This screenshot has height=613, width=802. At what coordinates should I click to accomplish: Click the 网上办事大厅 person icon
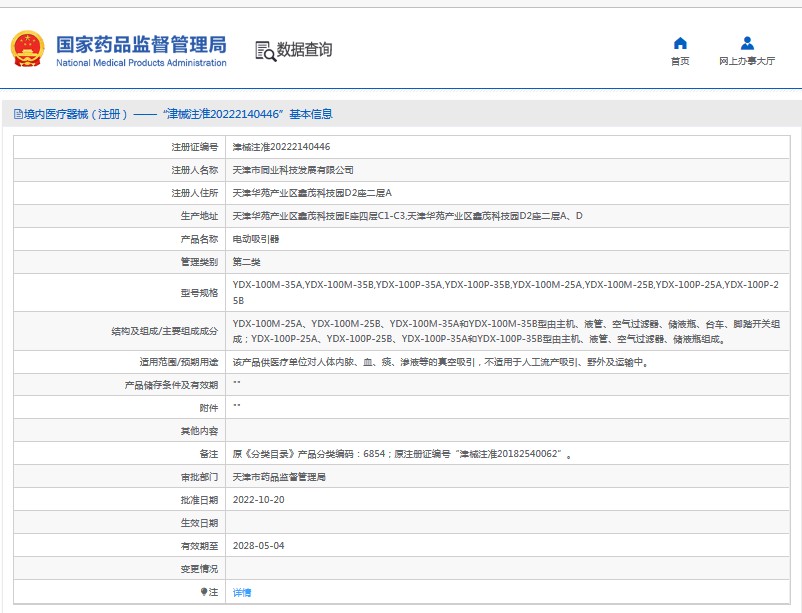(x=747, y=43)
